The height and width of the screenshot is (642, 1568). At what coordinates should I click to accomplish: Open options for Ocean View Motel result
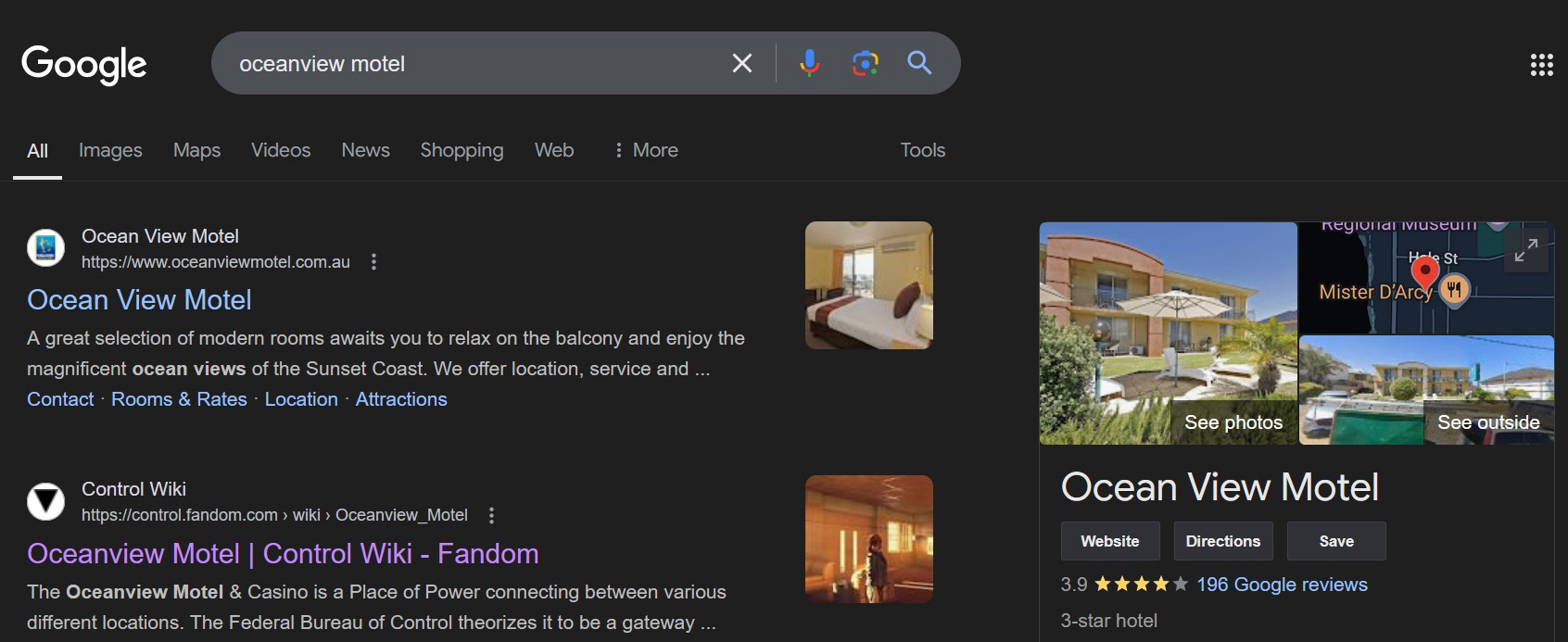coord(373,262)
